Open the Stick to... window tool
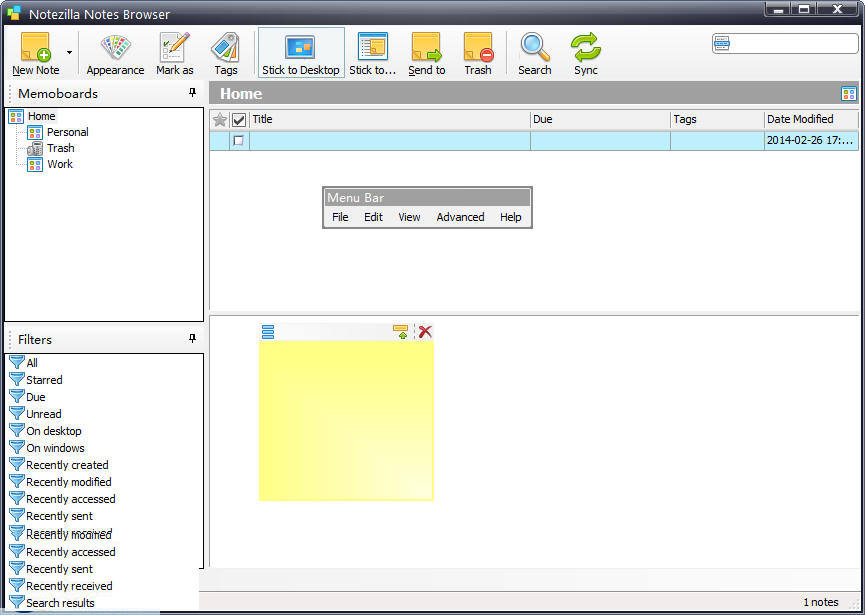Viewport: 865px width, 615px height. (x=372, y=54)
